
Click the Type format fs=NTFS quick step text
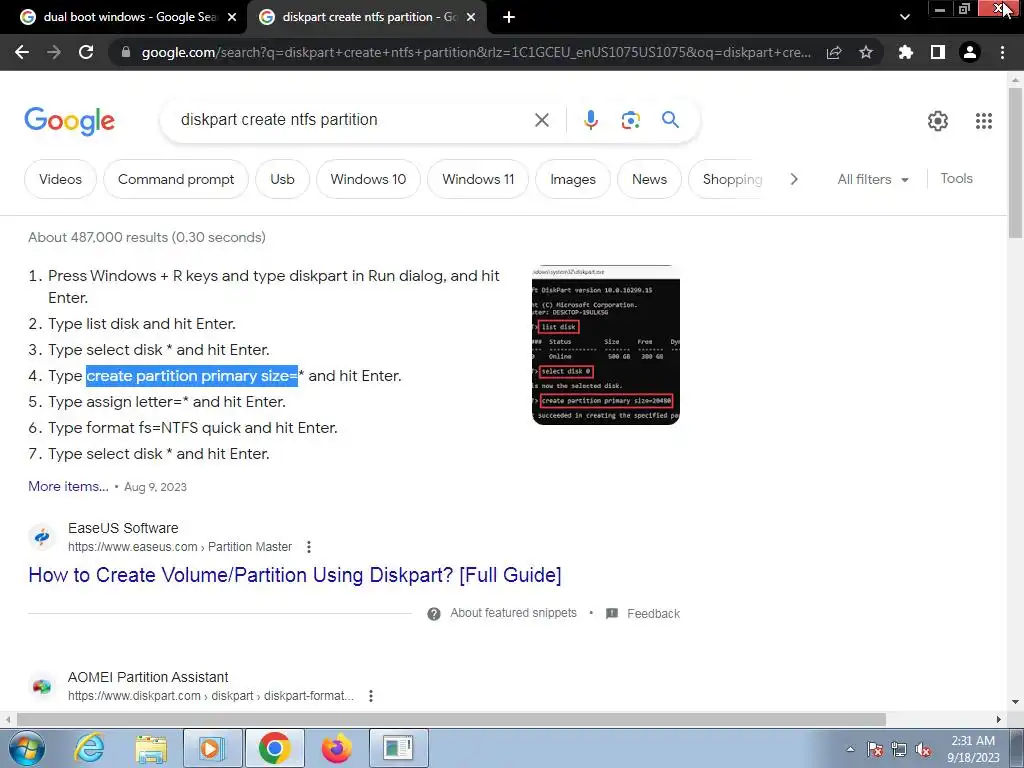[x=193, y=428]
